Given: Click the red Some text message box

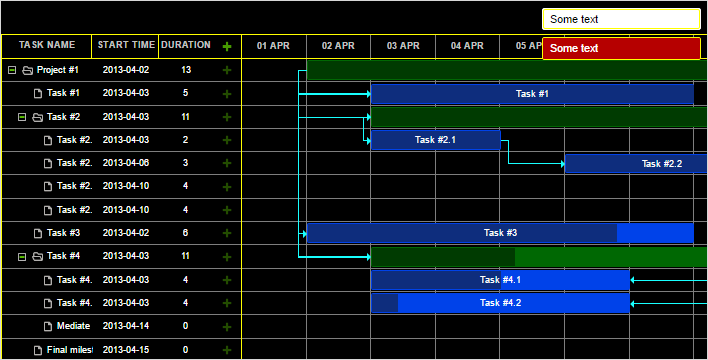Looking at the screenshot, I should pos(621,48).
